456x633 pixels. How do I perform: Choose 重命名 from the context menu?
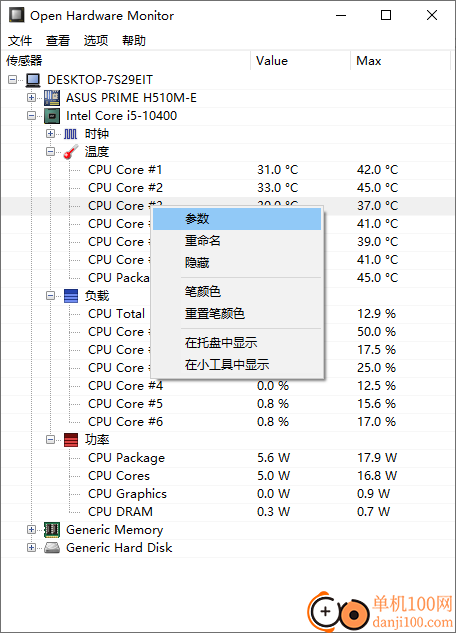[237, 241]
